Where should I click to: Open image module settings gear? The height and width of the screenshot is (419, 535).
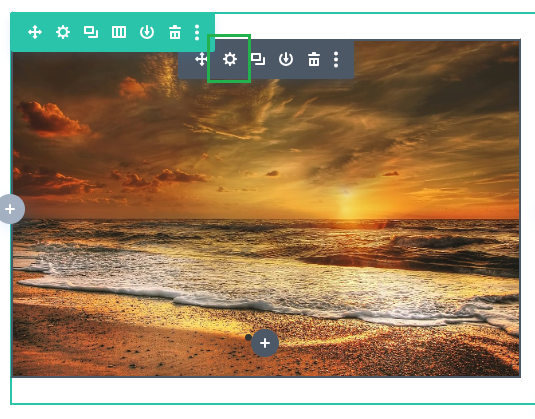230,59
